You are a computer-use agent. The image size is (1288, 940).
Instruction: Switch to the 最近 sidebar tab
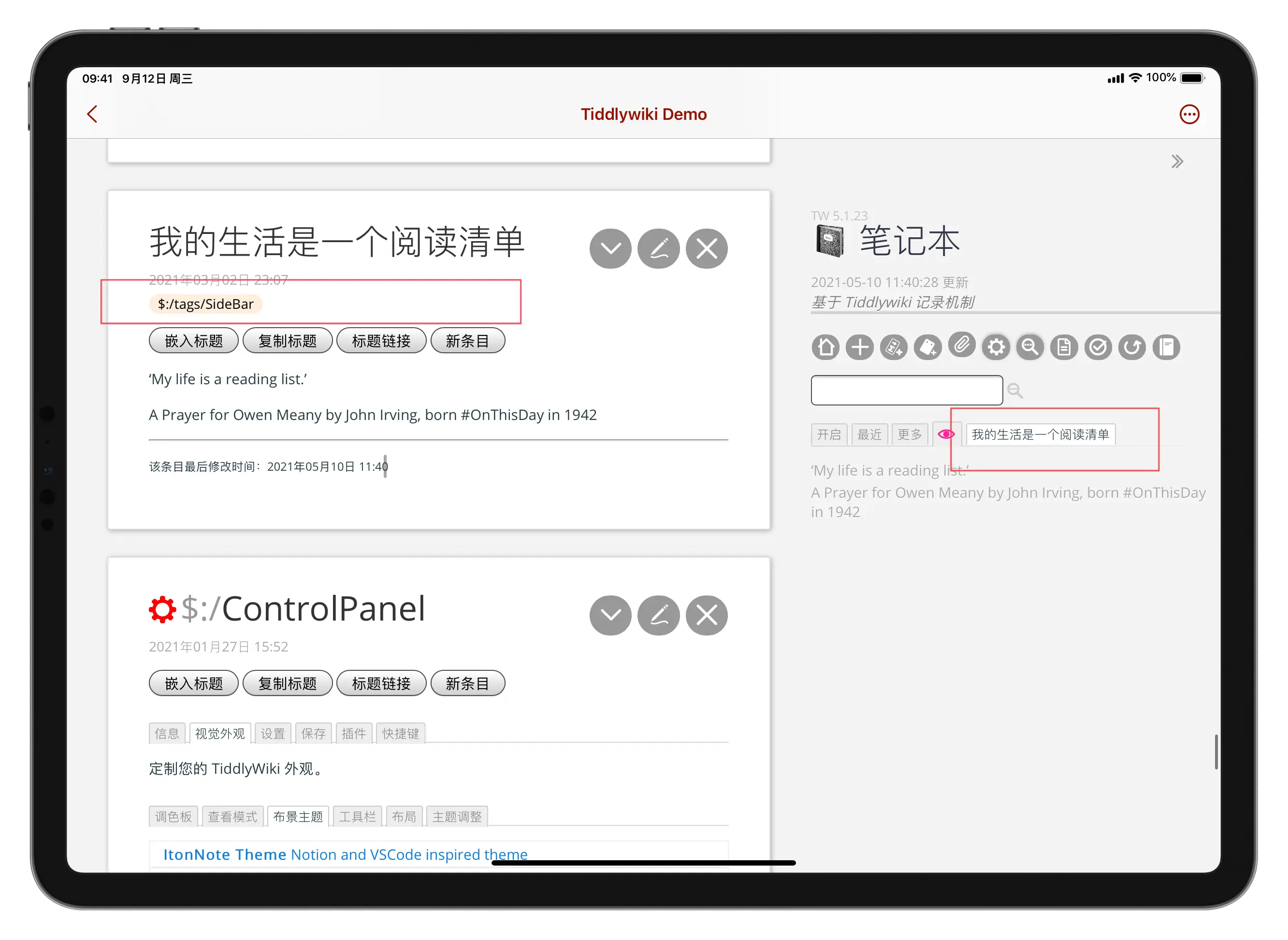(x=869, y=435)
